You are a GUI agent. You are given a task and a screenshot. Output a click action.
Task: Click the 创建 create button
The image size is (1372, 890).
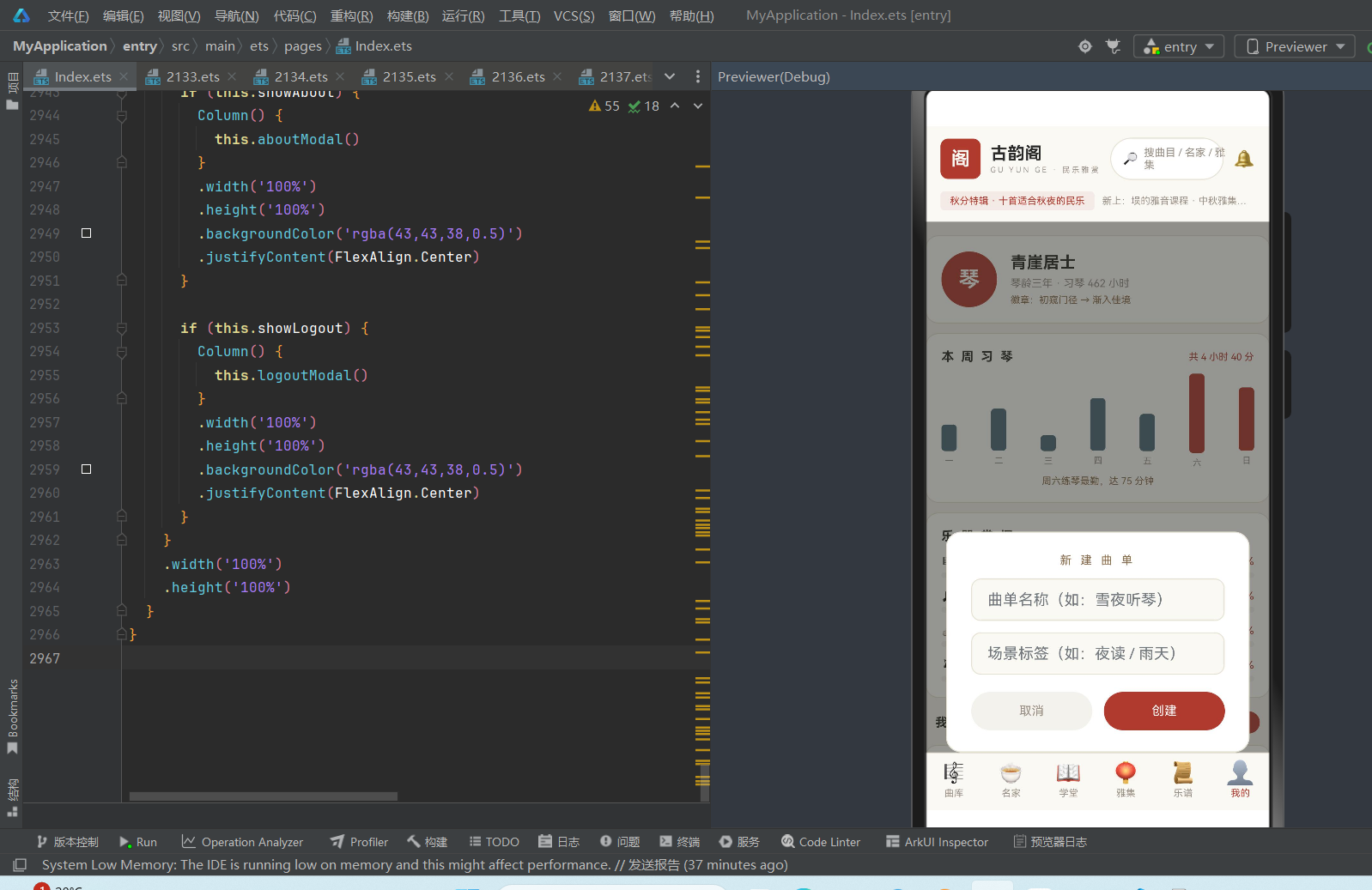(1164, 711)
